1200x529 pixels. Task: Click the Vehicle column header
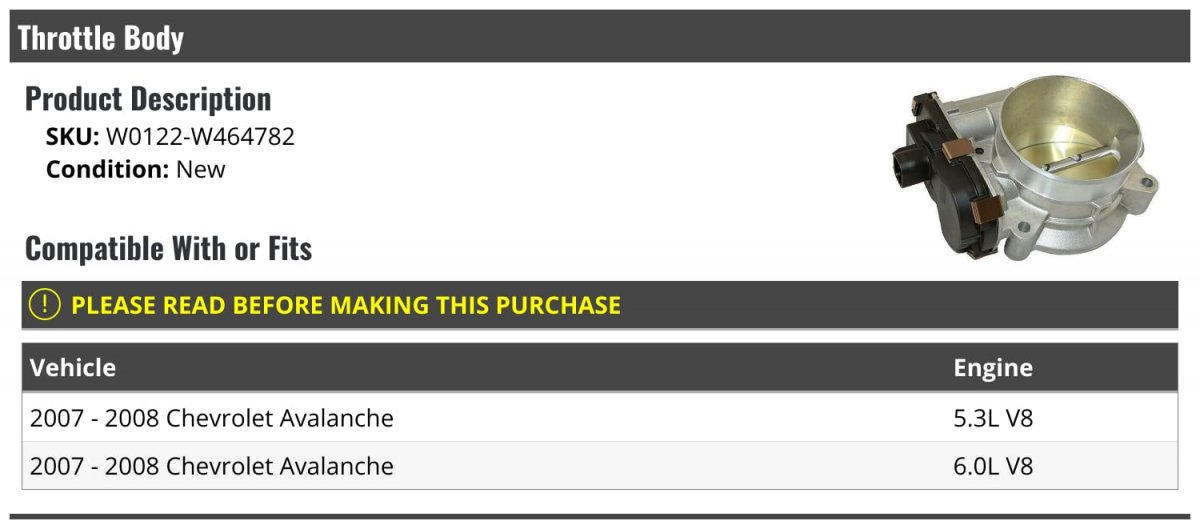pos(73,368)
